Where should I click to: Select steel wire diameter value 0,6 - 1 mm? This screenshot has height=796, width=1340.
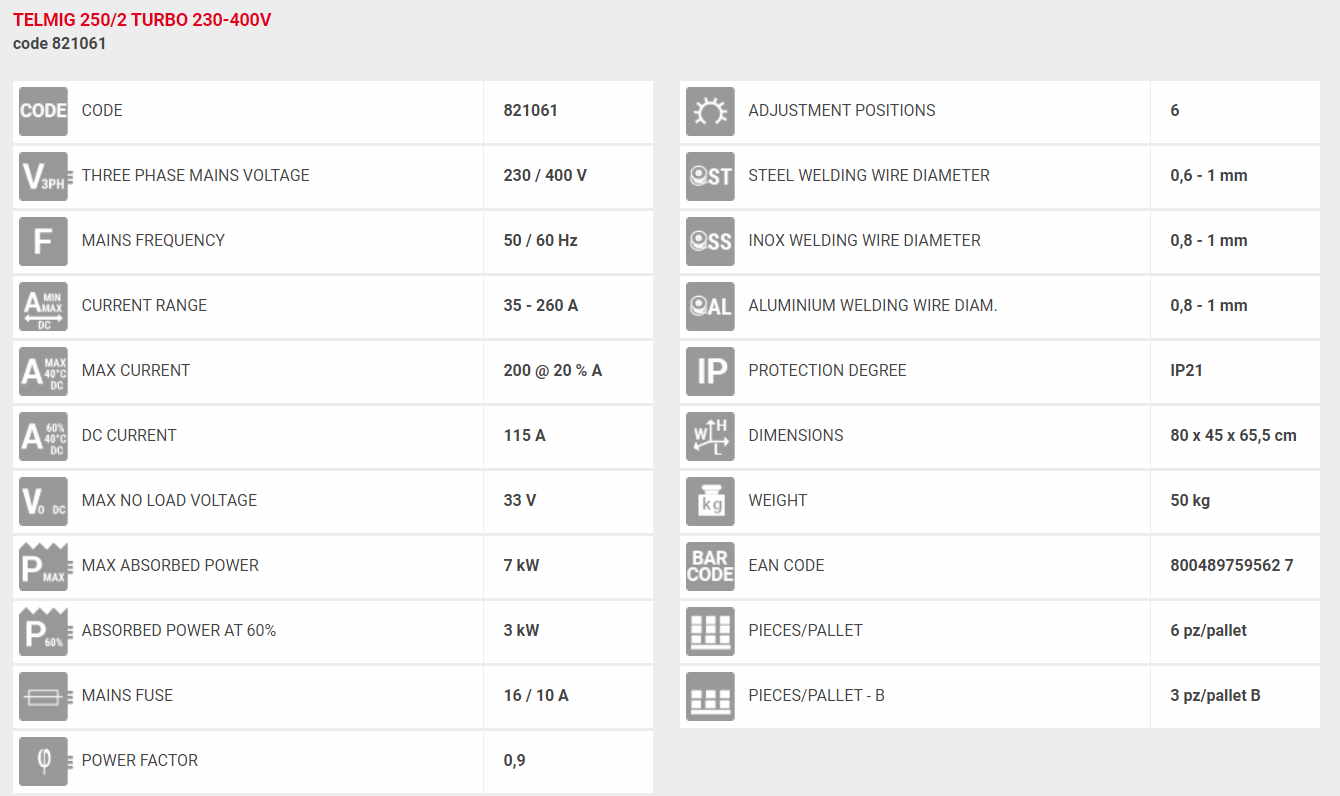click(1209, 175)
